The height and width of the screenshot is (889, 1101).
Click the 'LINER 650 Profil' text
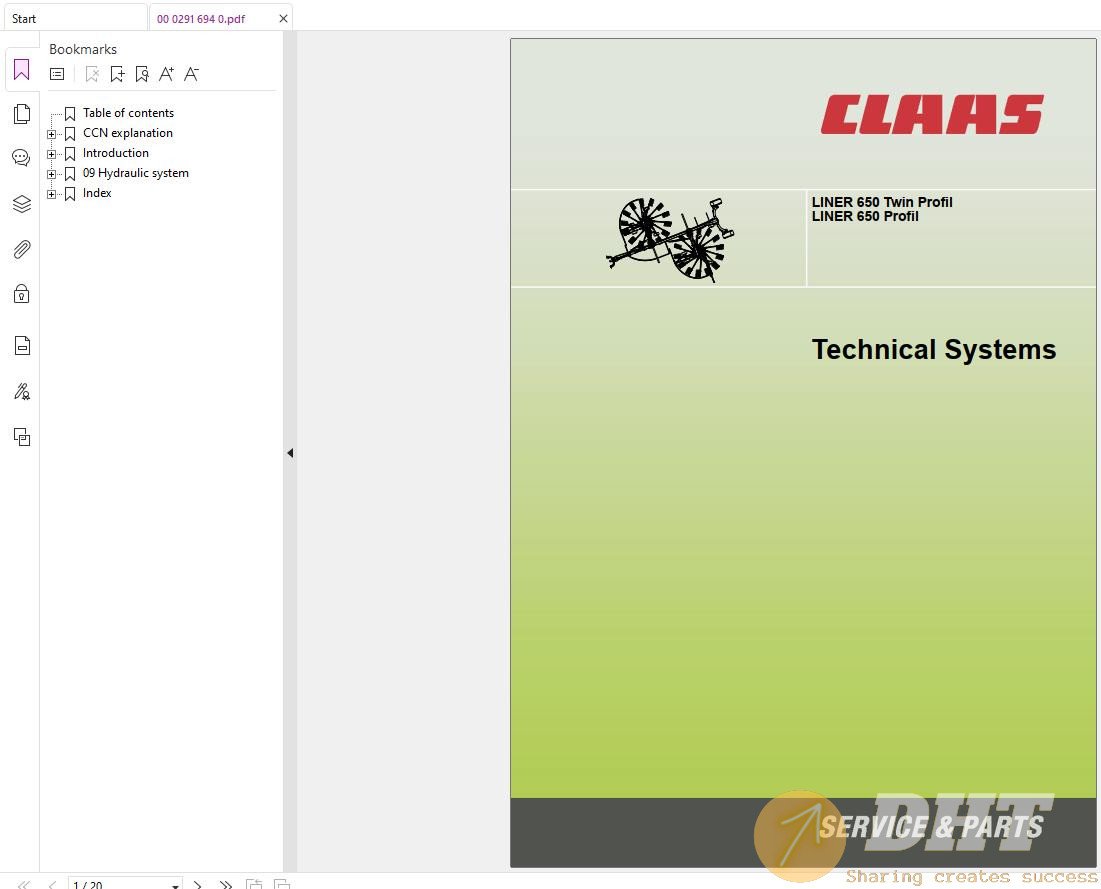[x=865, y=216]
